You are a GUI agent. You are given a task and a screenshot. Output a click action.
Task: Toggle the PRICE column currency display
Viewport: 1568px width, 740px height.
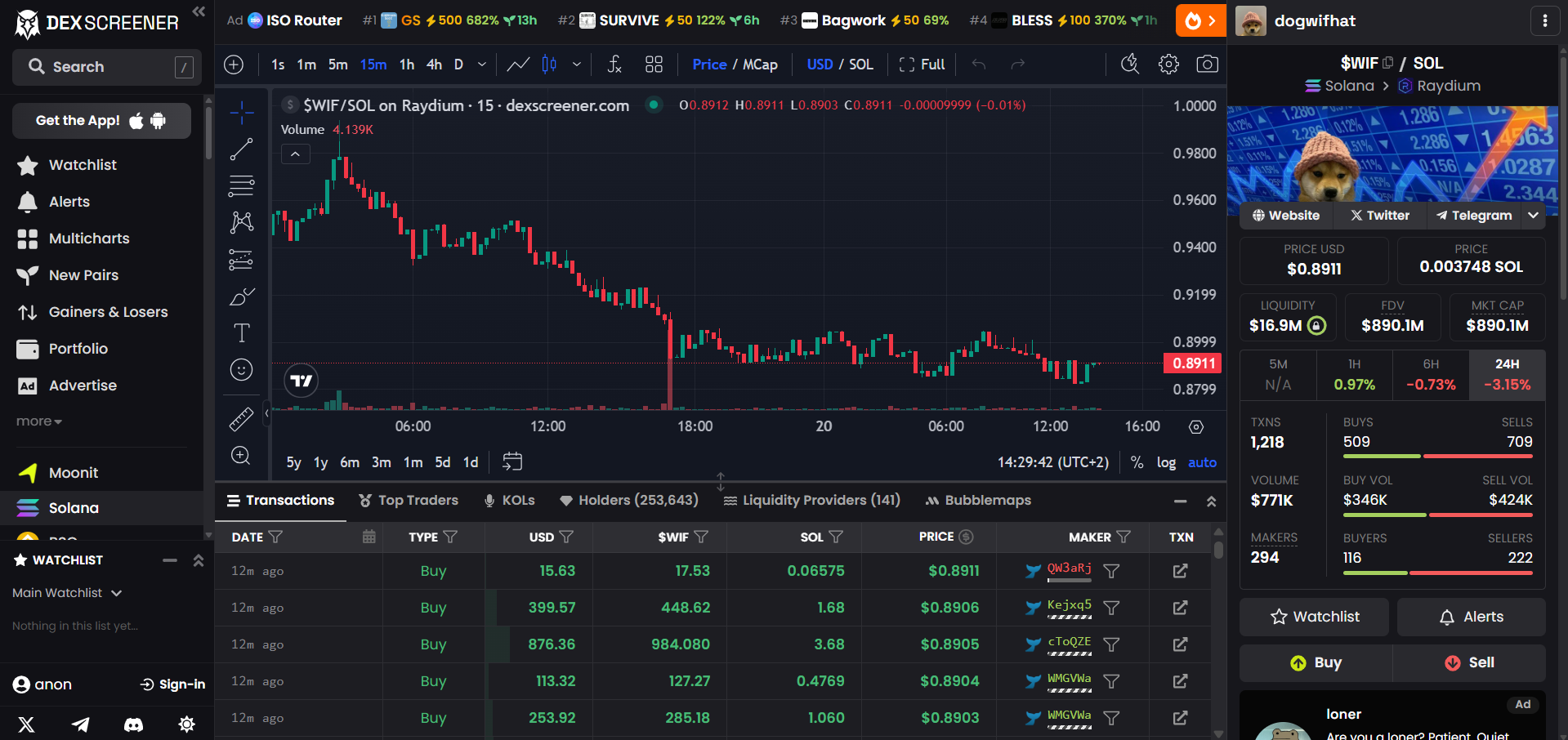(966, 537)
